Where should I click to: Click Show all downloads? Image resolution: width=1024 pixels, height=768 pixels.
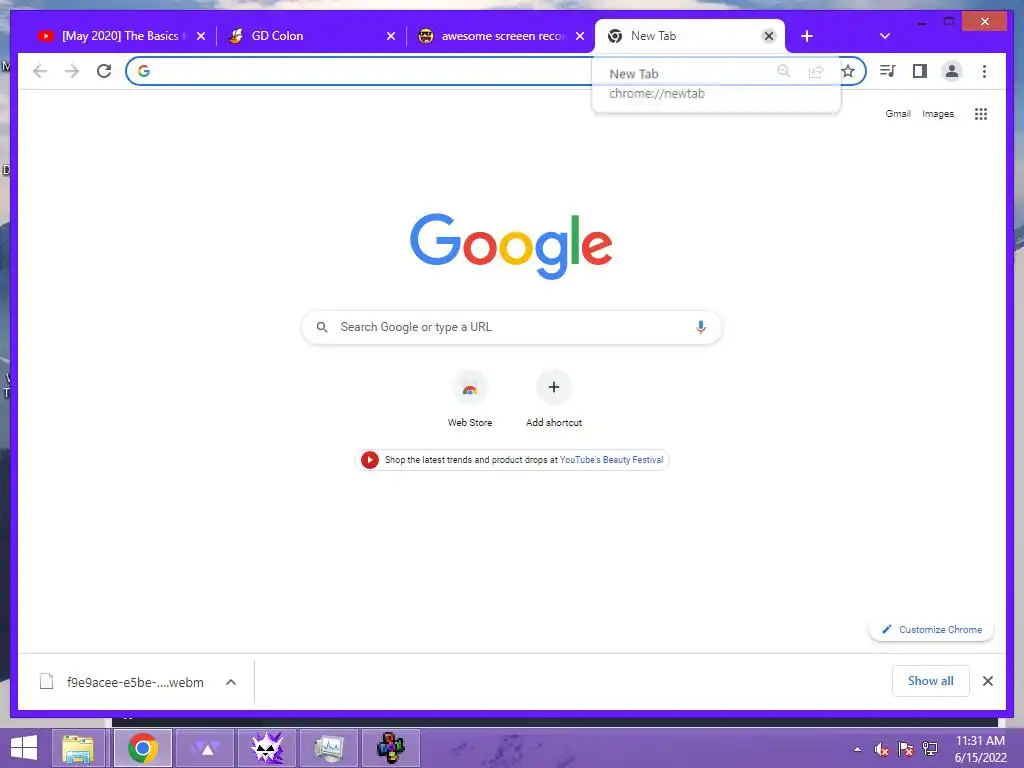pos(931,681)
